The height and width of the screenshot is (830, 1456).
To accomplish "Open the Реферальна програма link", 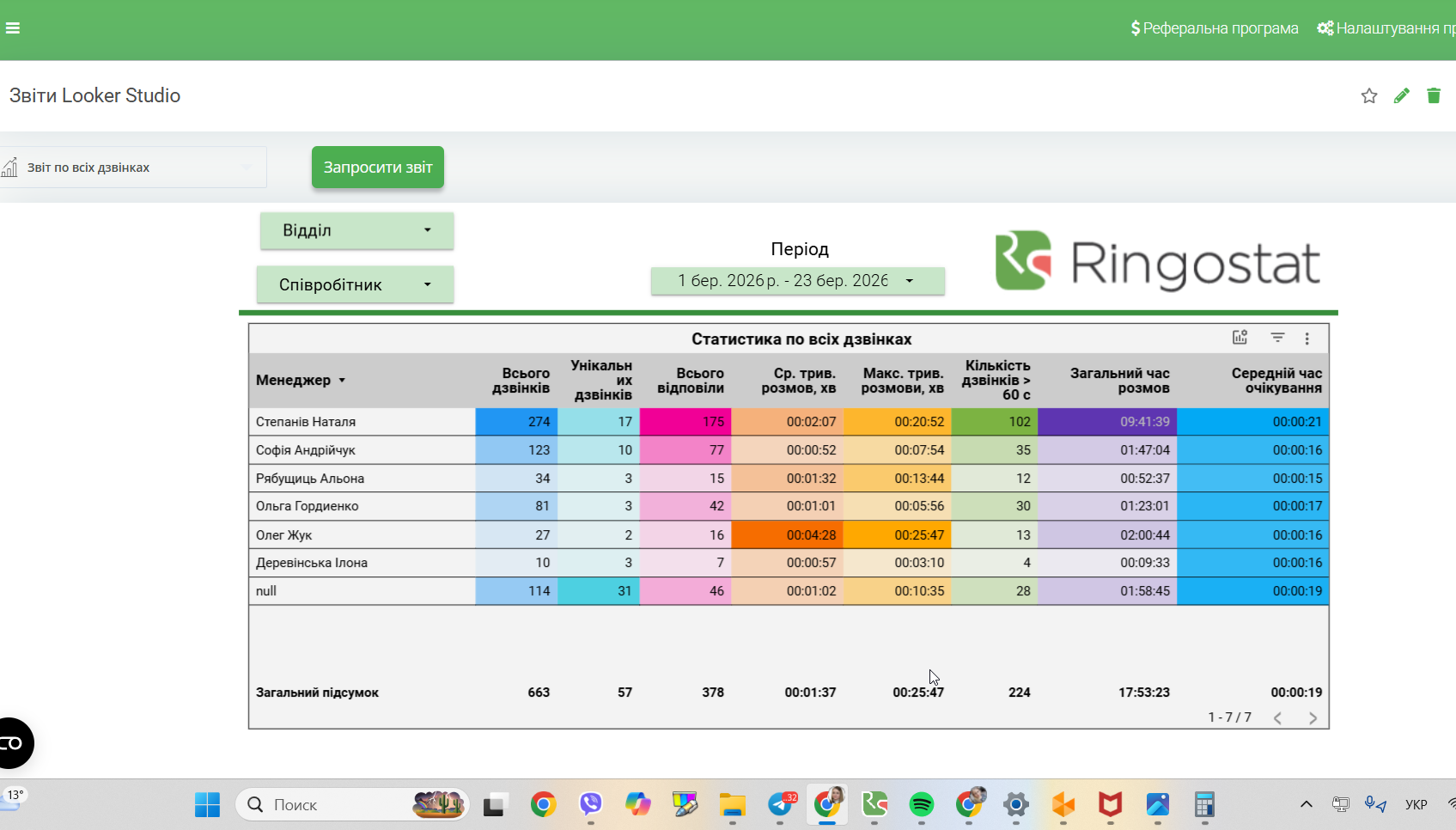I will pos(1215,28).
